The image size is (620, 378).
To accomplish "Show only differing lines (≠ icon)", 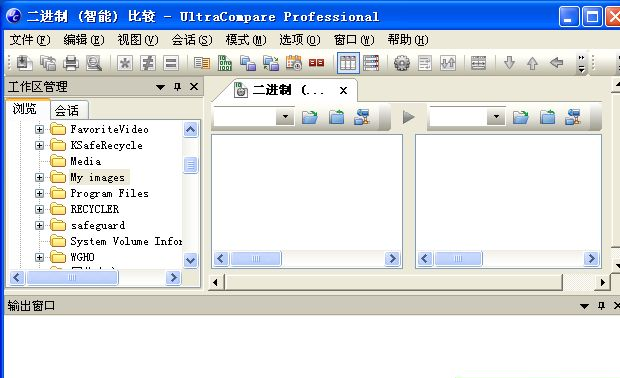I will 148,63.
